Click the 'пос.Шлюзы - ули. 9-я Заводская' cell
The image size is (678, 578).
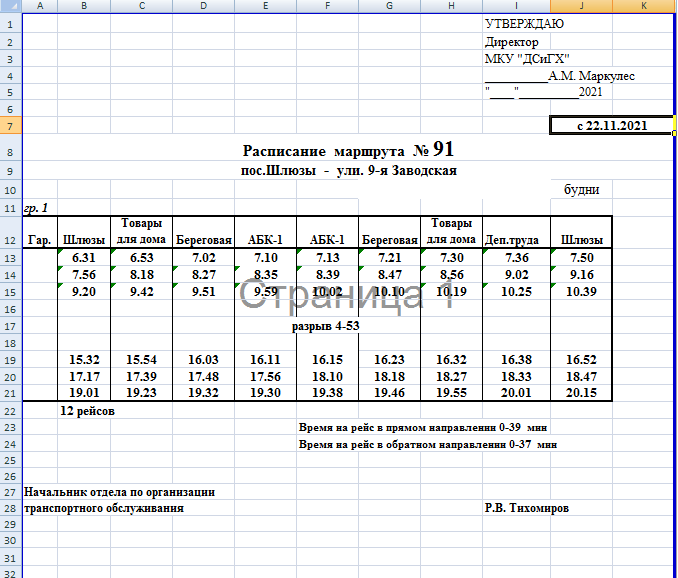[x=349, y=171]
